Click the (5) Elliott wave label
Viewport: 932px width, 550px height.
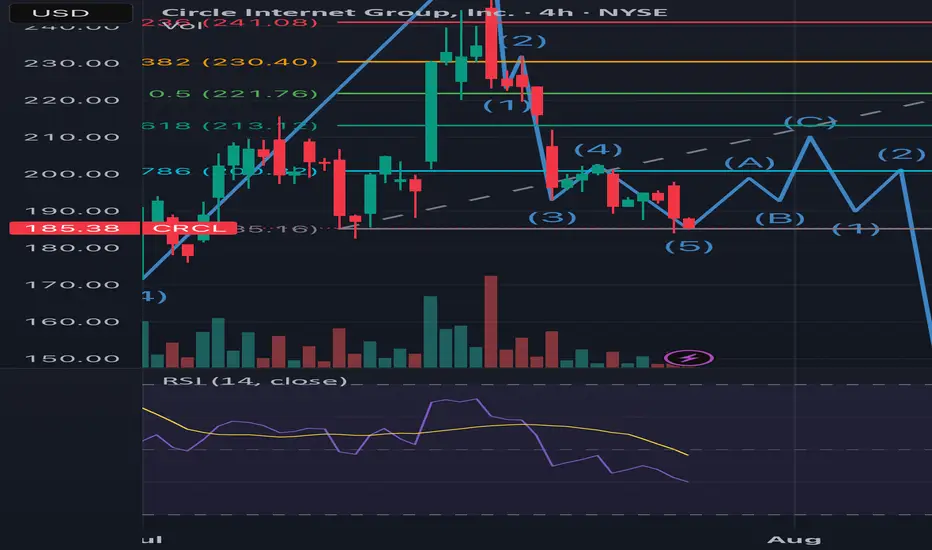click(688, 246)
